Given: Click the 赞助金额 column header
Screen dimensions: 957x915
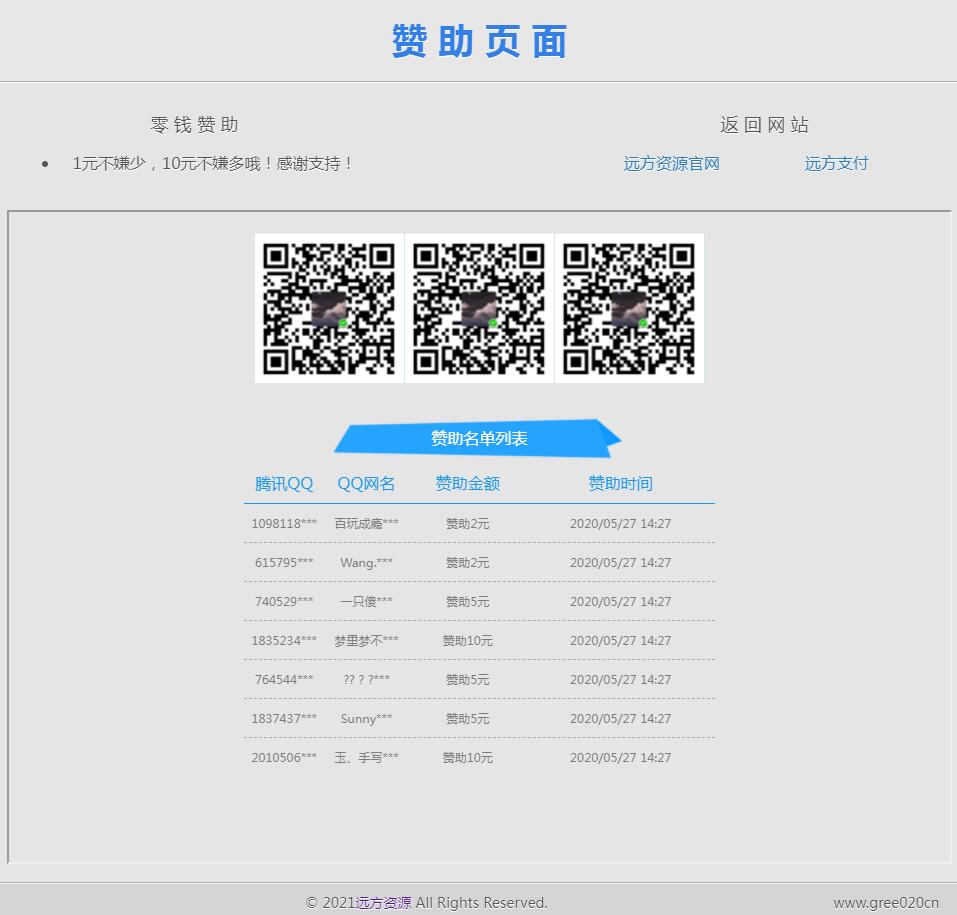Looking at the screenshot, I should click(x=467, y=484).
